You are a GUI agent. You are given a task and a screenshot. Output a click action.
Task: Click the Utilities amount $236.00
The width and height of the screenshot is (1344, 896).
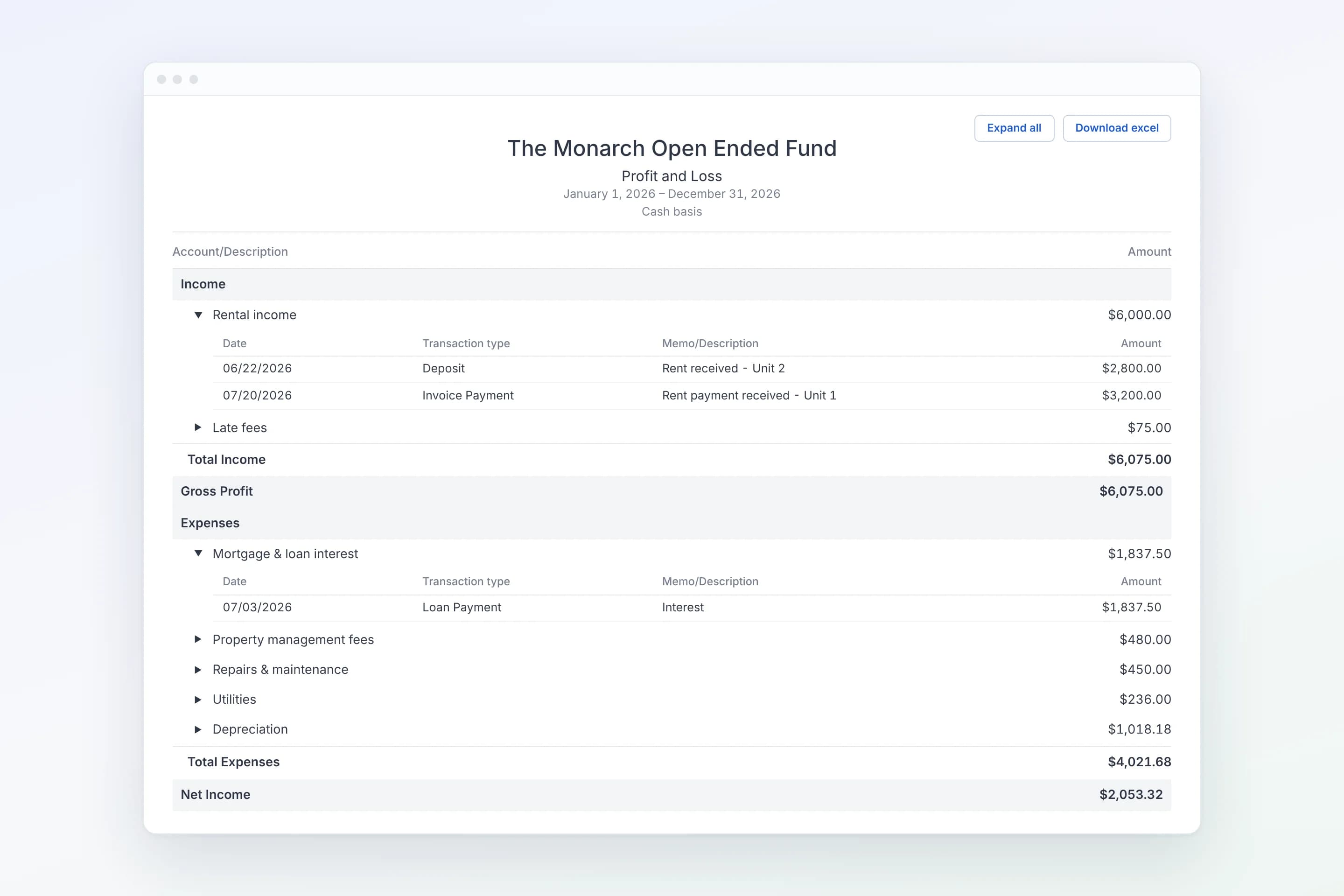[x=1145, y=700]
